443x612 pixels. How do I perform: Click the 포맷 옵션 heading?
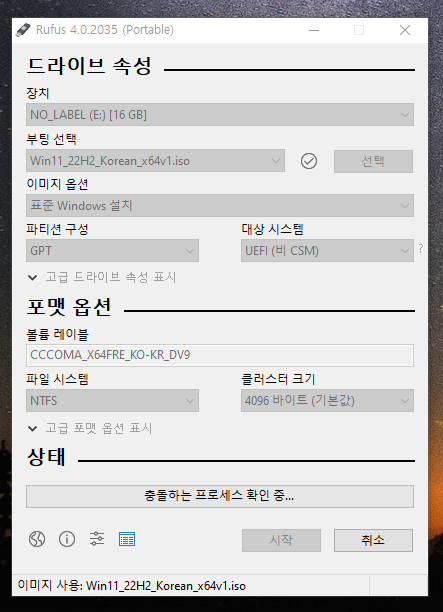coord(69,307)
